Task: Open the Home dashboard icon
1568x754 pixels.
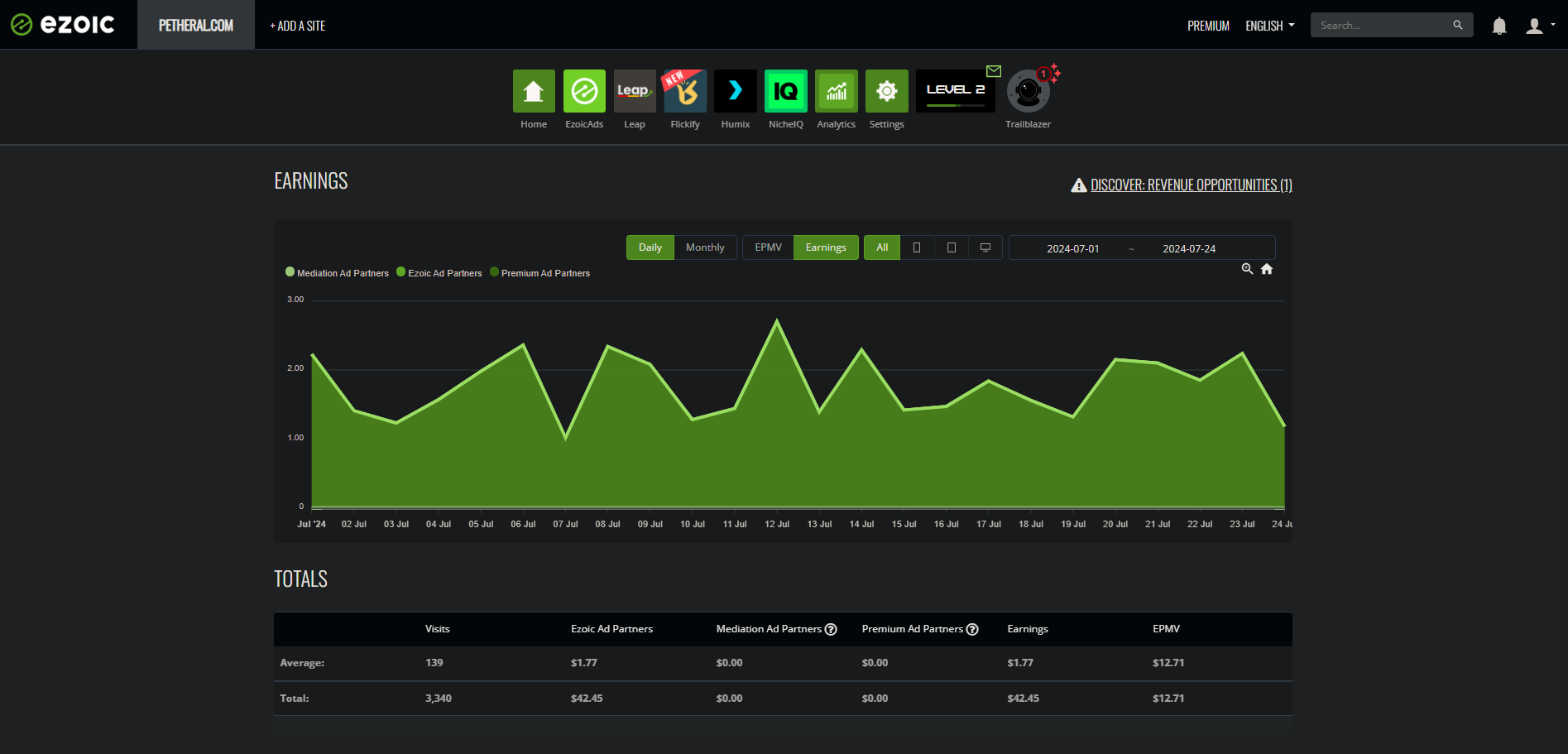Action: (x=534, y=91)
